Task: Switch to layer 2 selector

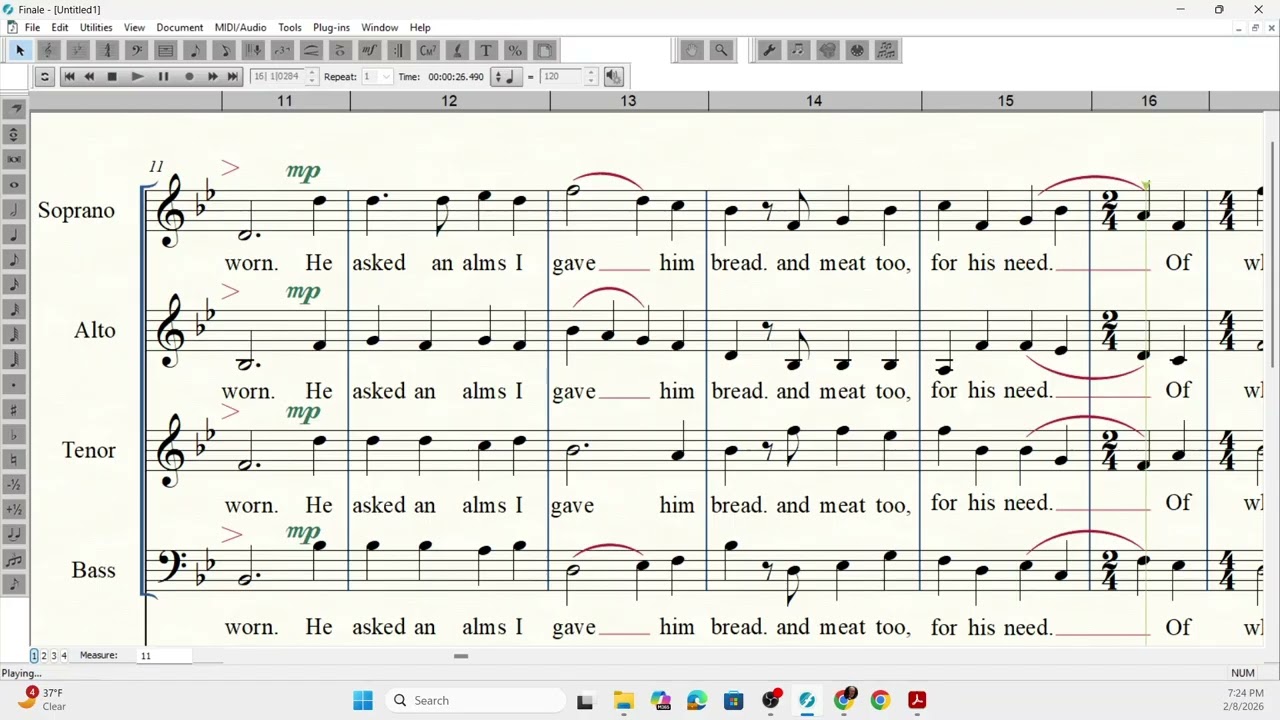Action: (x=44, y=655)
